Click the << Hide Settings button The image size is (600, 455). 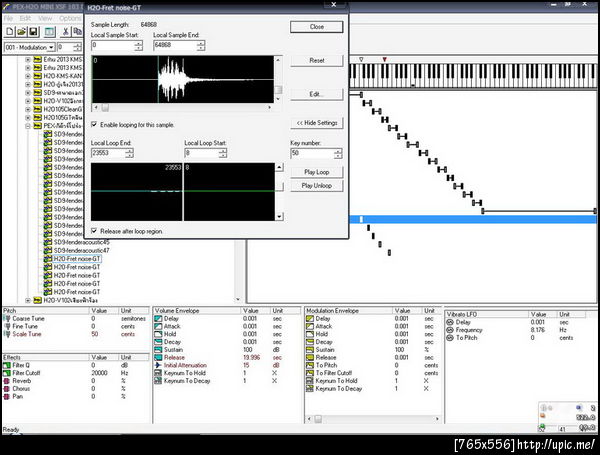(x=316, y=123)
